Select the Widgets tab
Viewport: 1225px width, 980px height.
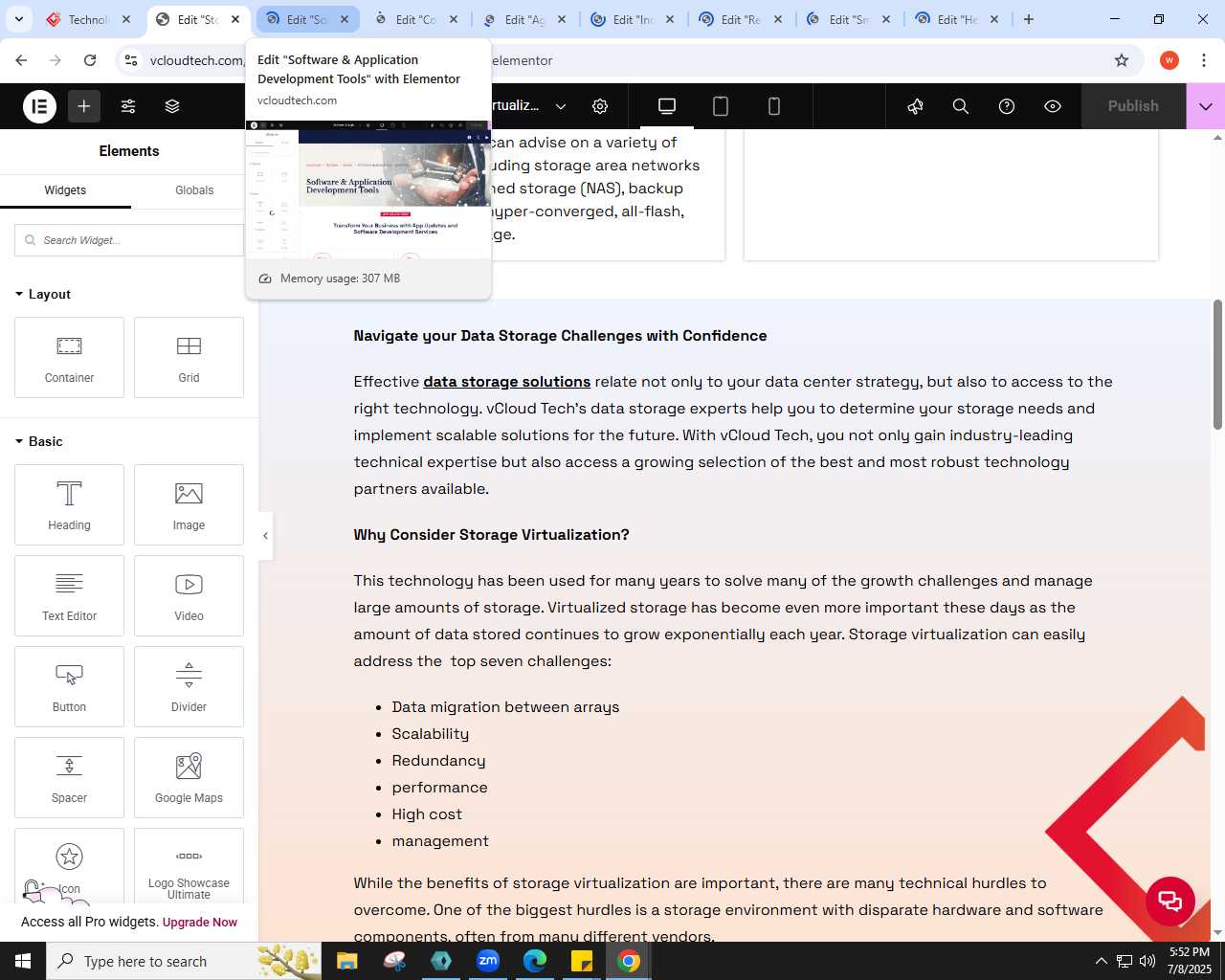pyautogui.click(x=65, y=190)
